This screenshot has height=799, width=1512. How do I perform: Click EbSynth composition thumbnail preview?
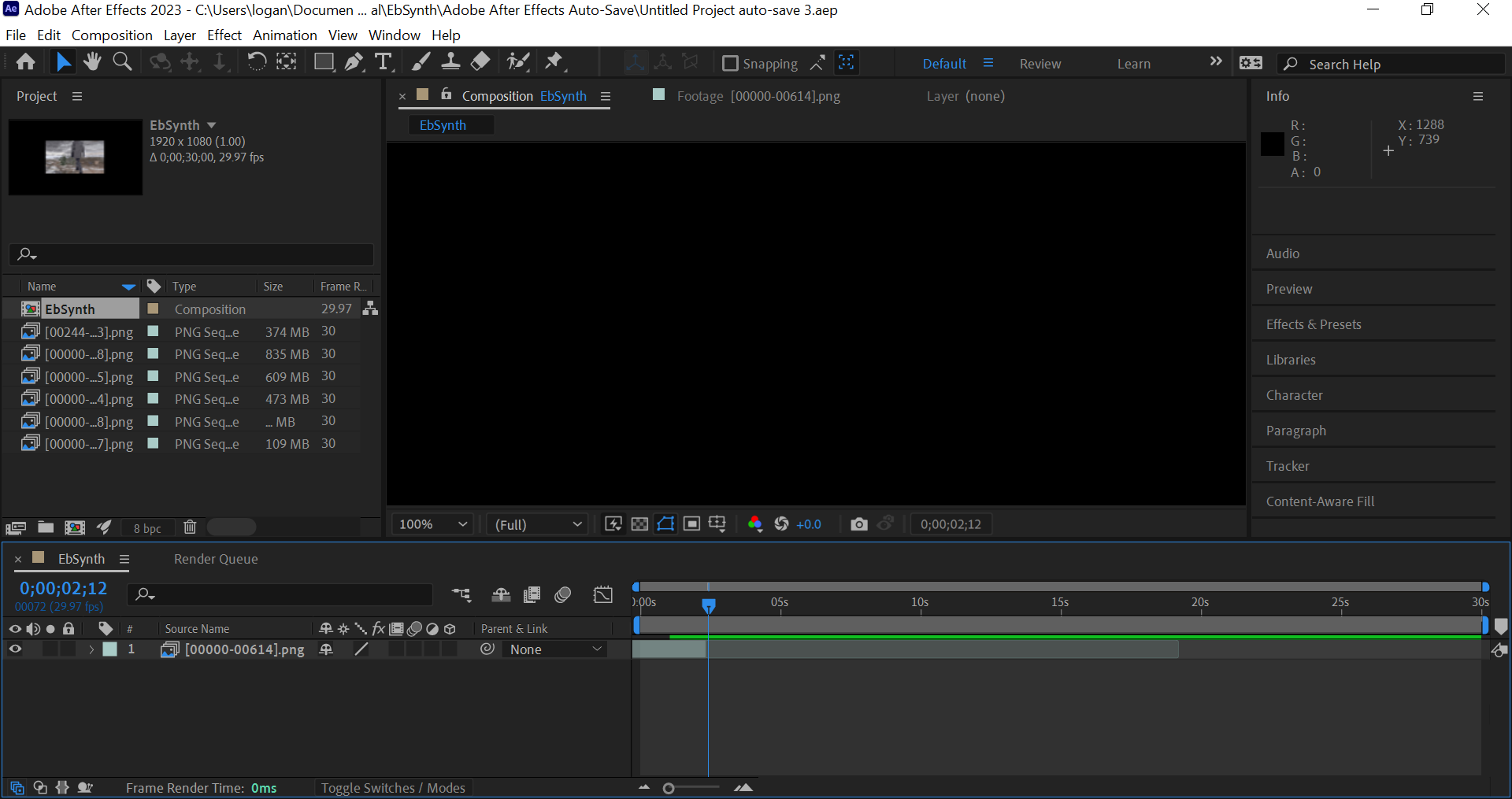pyautogui.click(x=76, y=157)
